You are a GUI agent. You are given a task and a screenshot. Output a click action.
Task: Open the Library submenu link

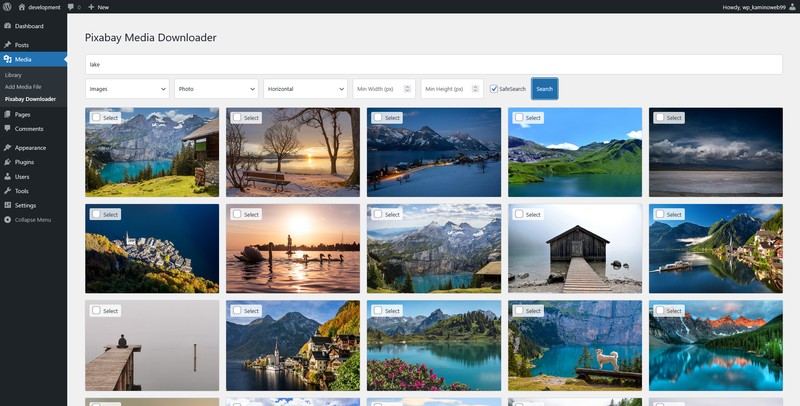click(13, 75)
